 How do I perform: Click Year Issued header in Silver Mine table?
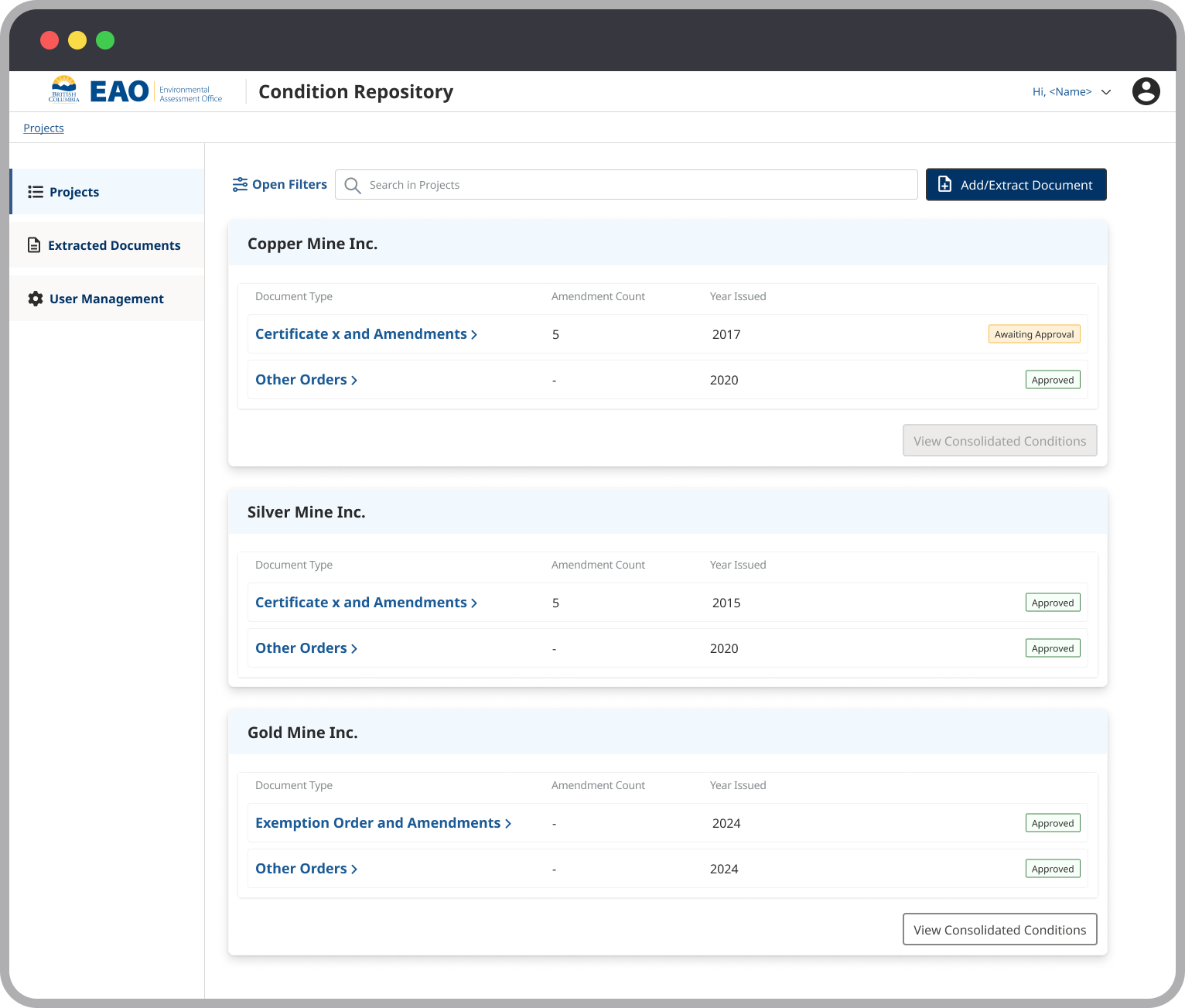point(738,565)
